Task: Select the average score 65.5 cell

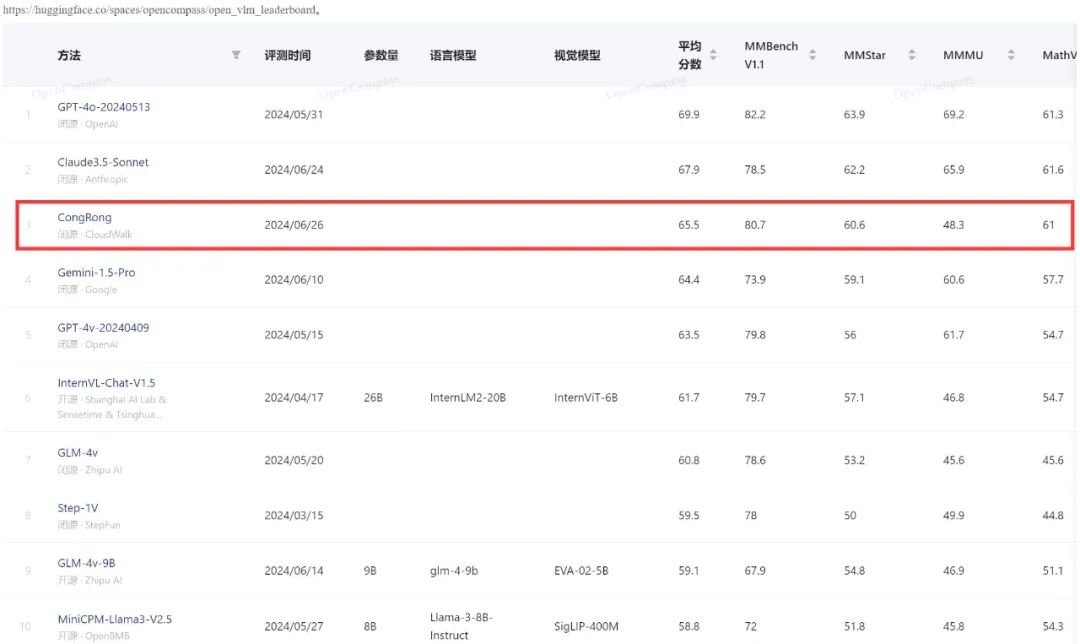Action: coord(689,225)
